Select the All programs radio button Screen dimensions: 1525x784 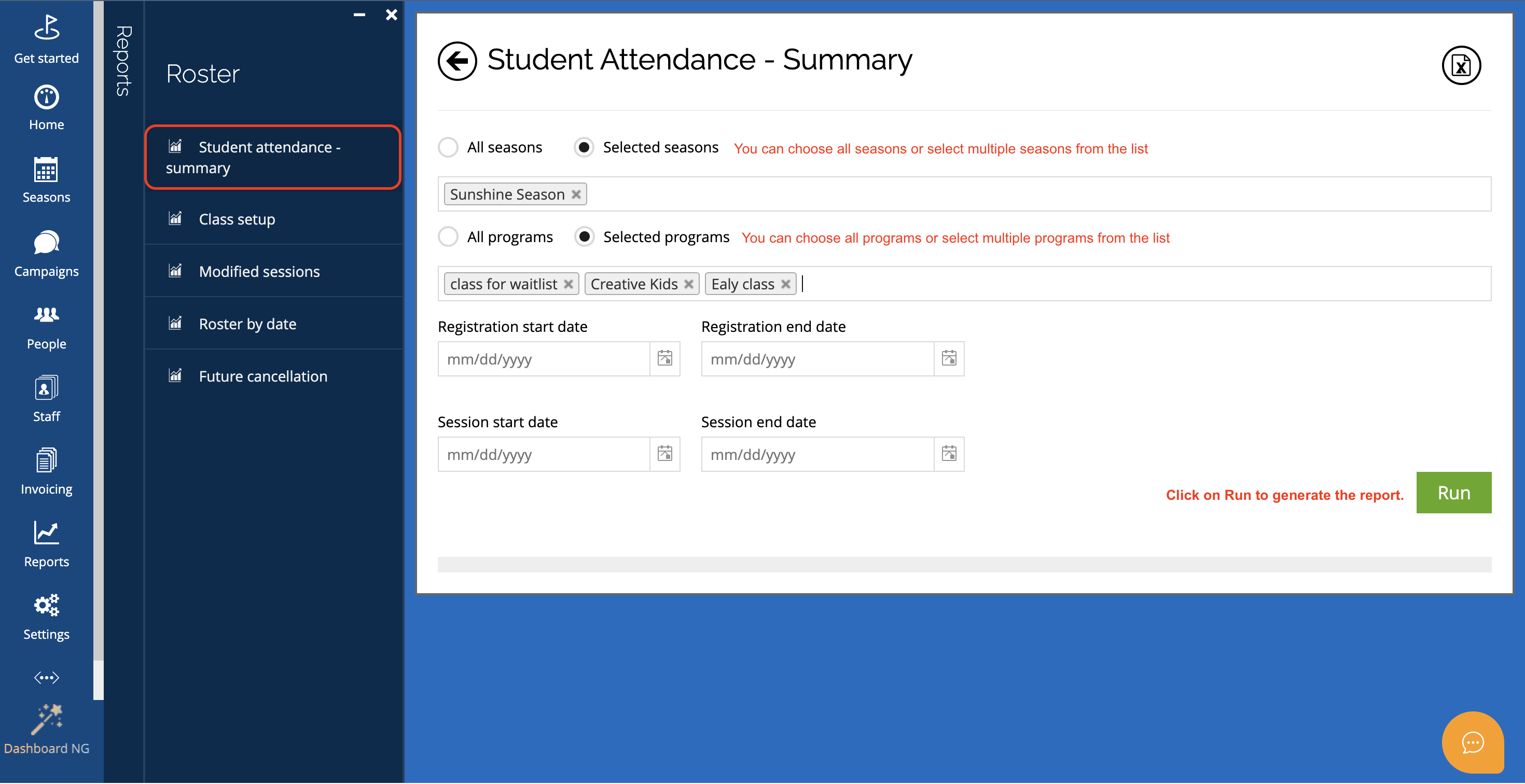(448, 237)
